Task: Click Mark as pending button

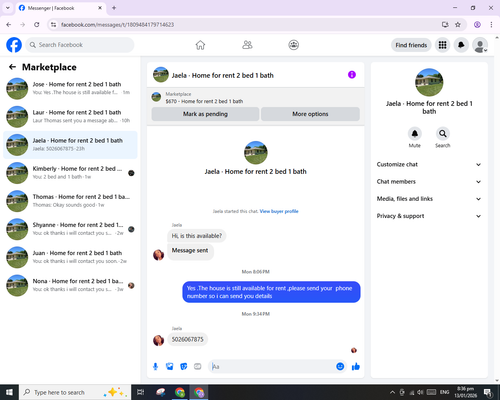Action: [x=205, y=114]
